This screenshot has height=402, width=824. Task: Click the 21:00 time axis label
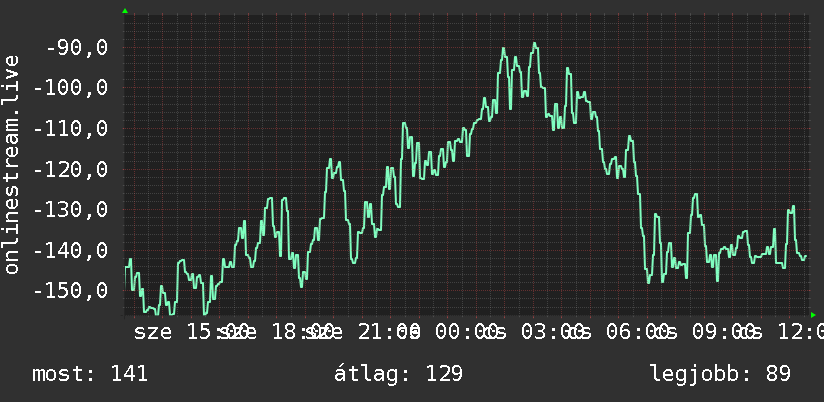[389, 332]
